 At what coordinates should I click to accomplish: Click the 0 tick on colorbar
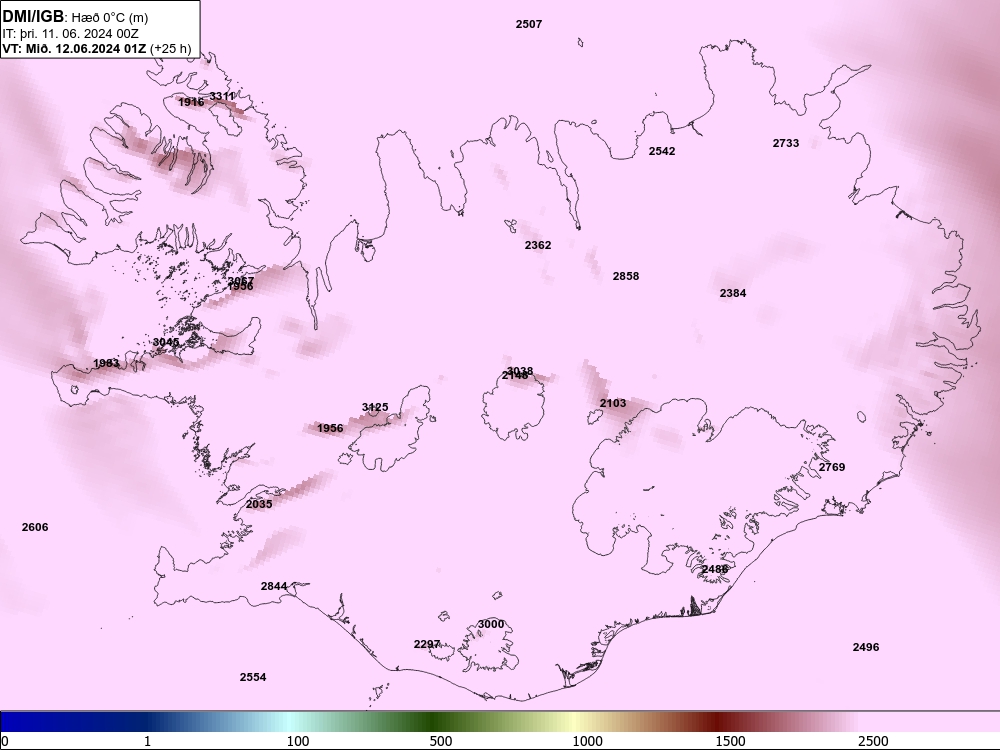[5, 741]
